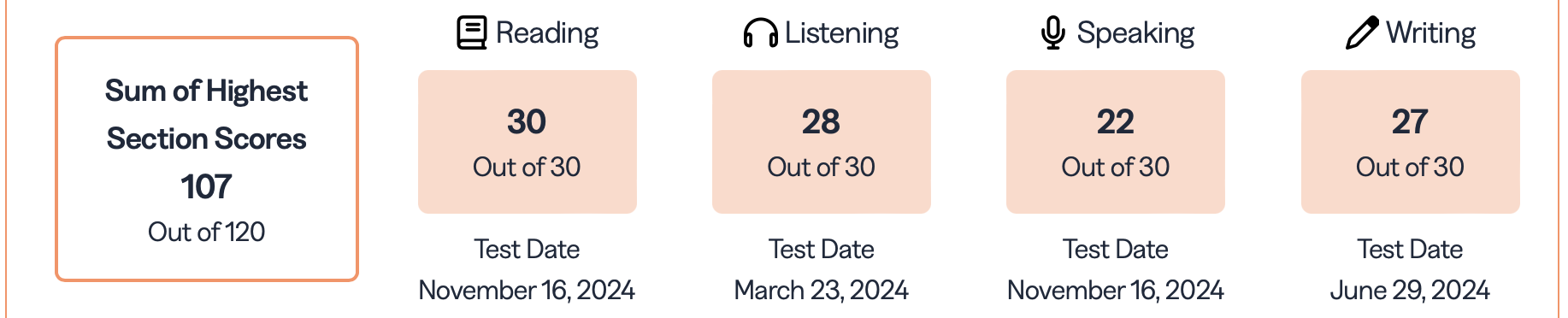1568x318 pixels.
Task: Open the Speaking score card showing 22
Action: 1116,142
